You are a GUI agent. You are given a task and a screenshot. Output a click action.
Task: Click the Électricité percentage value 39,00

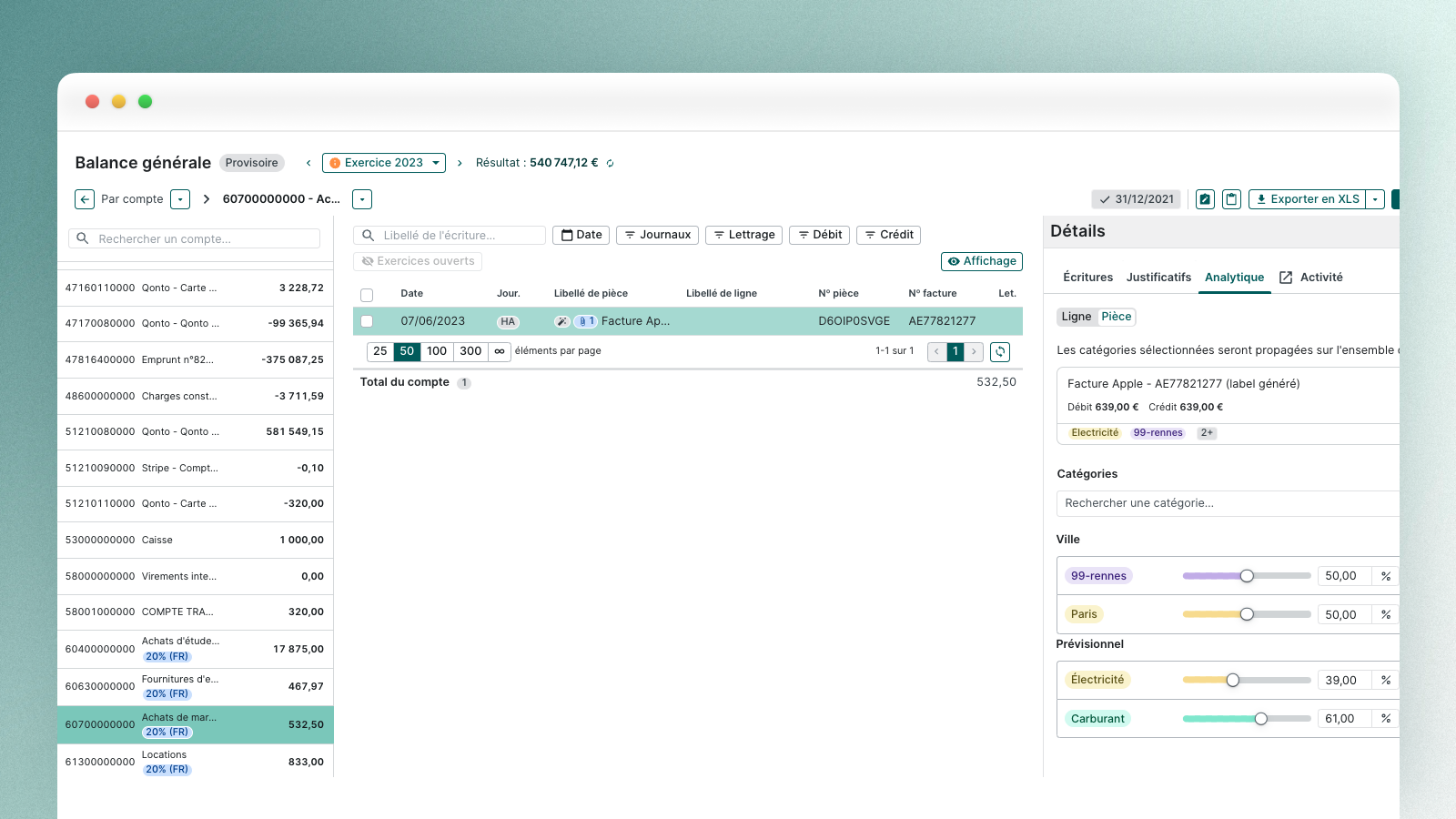pos(1344,681)
